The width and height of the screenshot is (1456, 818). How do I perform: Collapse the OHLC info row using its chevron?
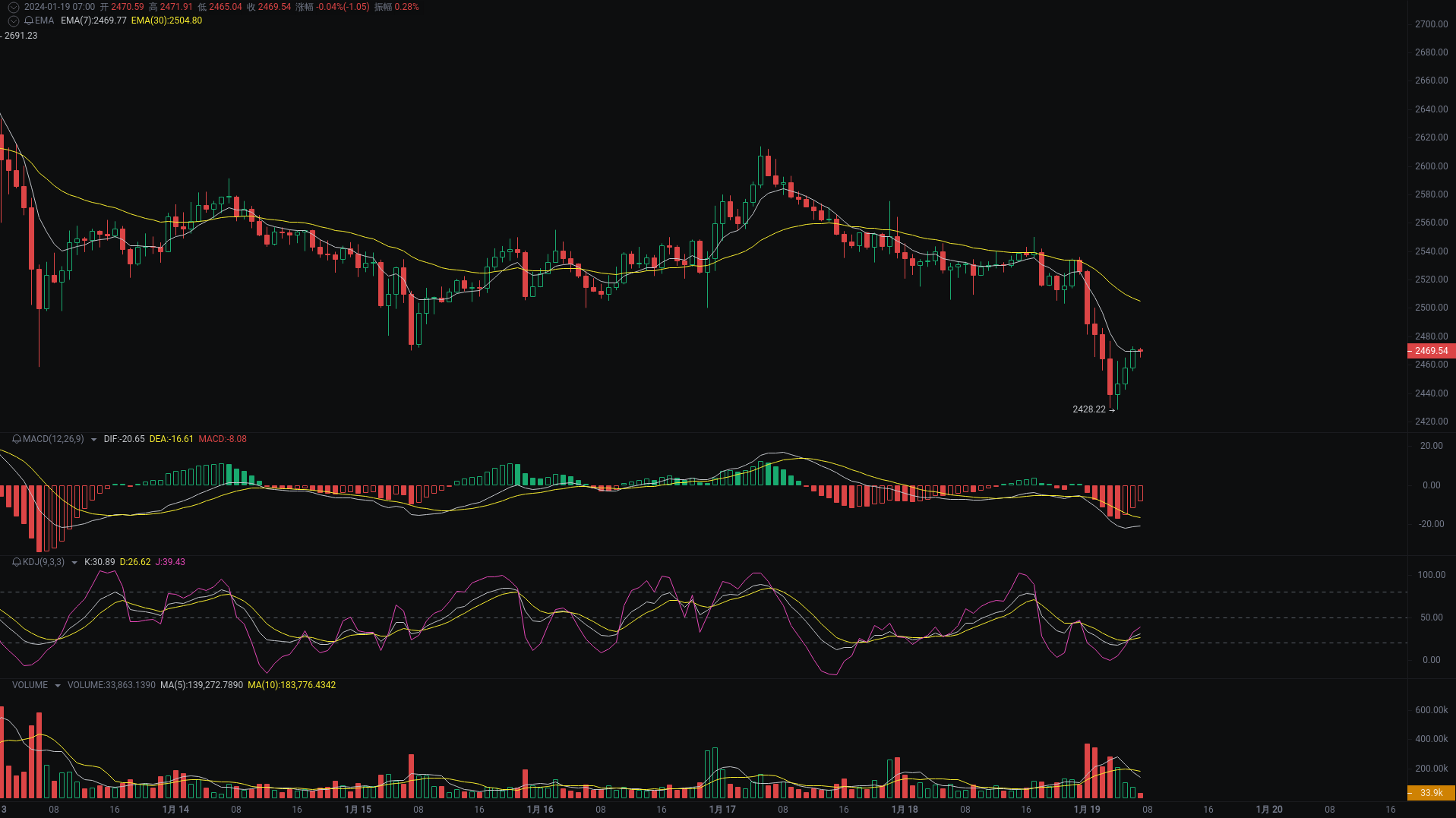click(x=13, y=5)
